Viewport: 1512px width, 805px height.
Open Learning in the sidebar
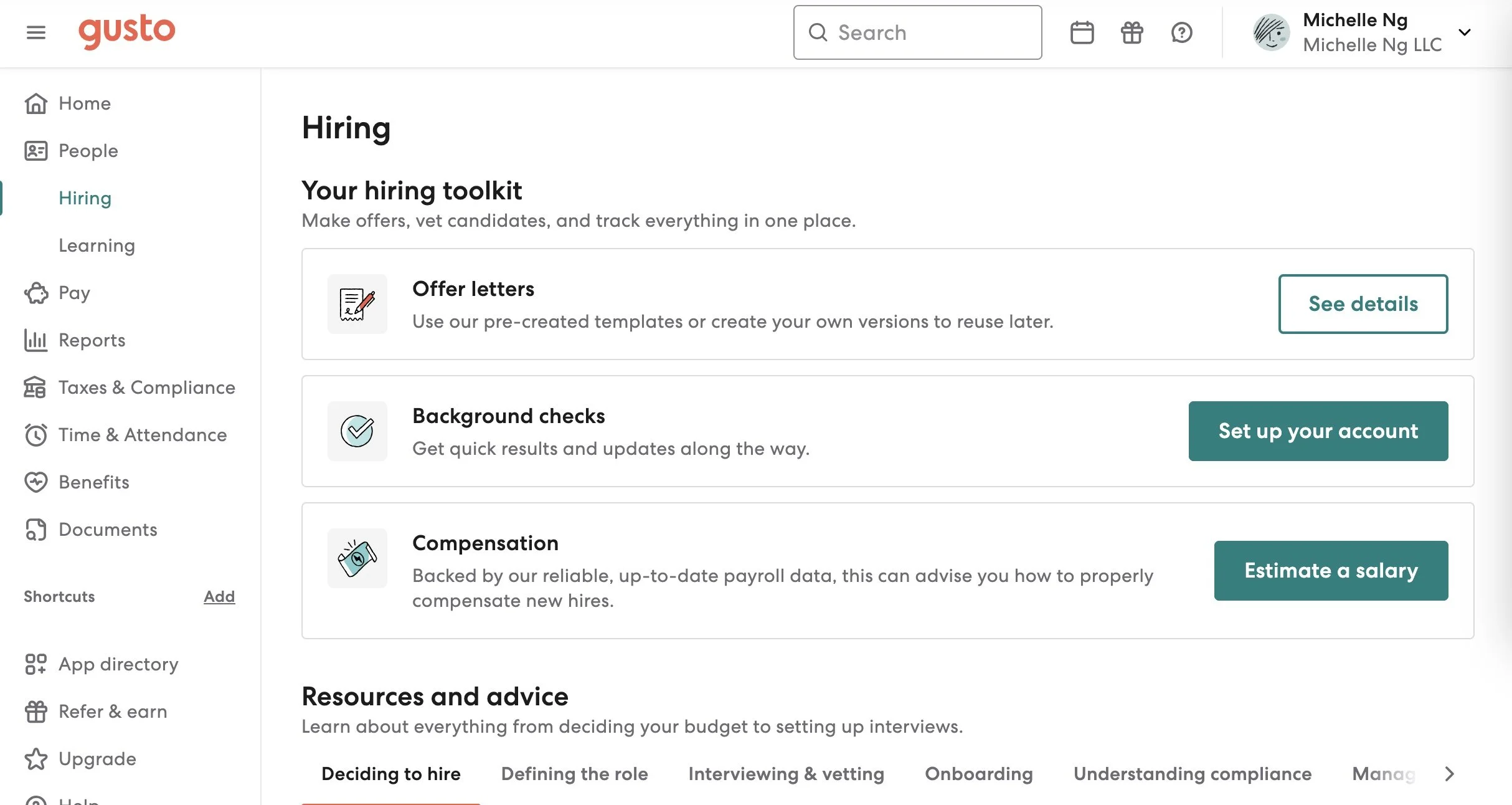97,245
